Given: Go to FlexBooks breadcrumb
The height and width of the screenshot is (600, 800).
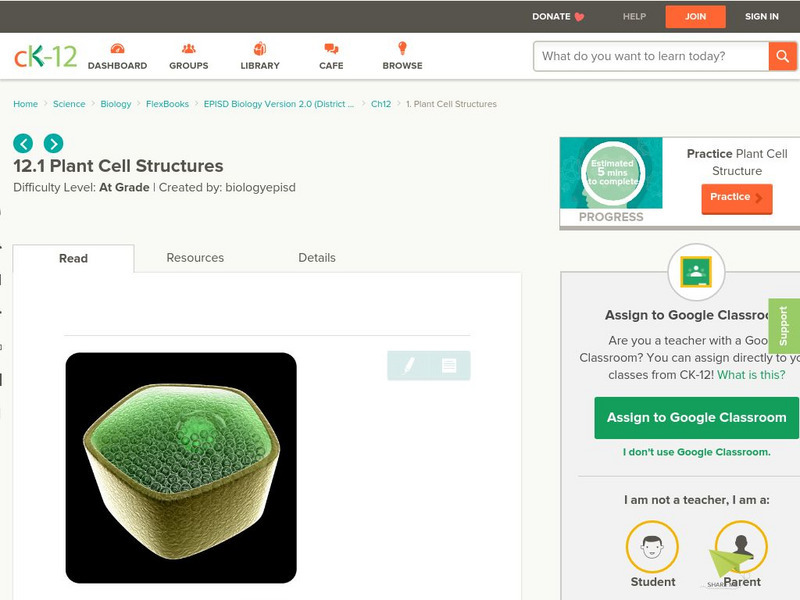Looking at the screenshot, I should tap(167, 104).
